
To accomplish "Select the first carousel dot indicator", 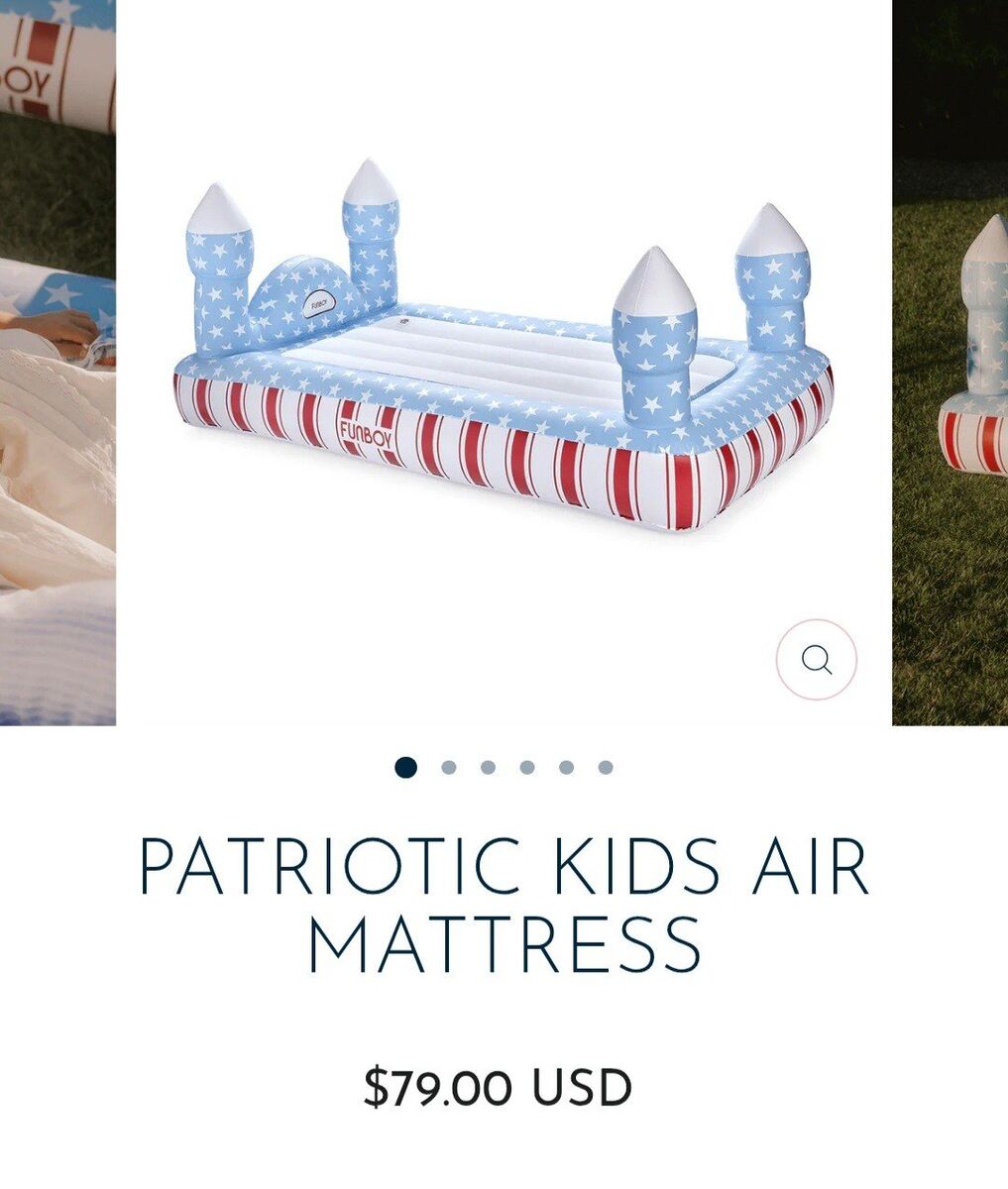I will [405, 767].
